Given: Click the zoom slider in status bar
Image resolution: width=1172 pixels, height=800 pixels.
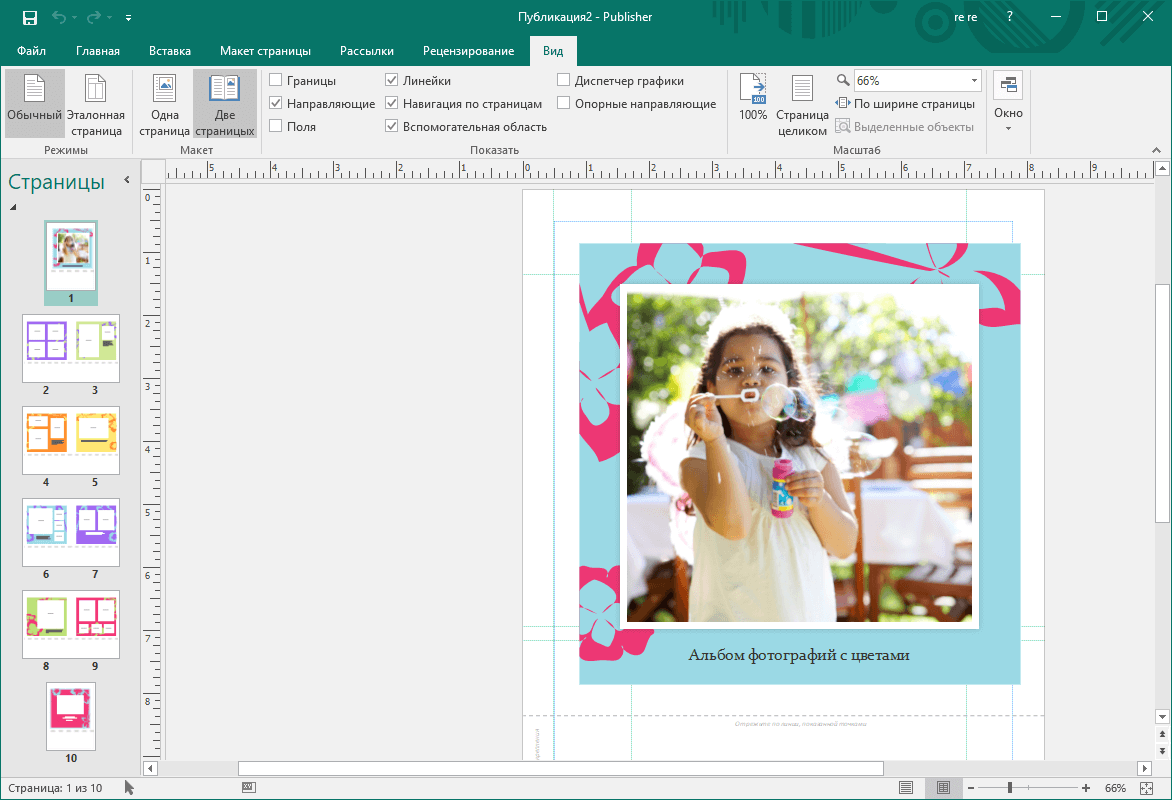Looking at the screenshot, I should tap(1010, 788).
